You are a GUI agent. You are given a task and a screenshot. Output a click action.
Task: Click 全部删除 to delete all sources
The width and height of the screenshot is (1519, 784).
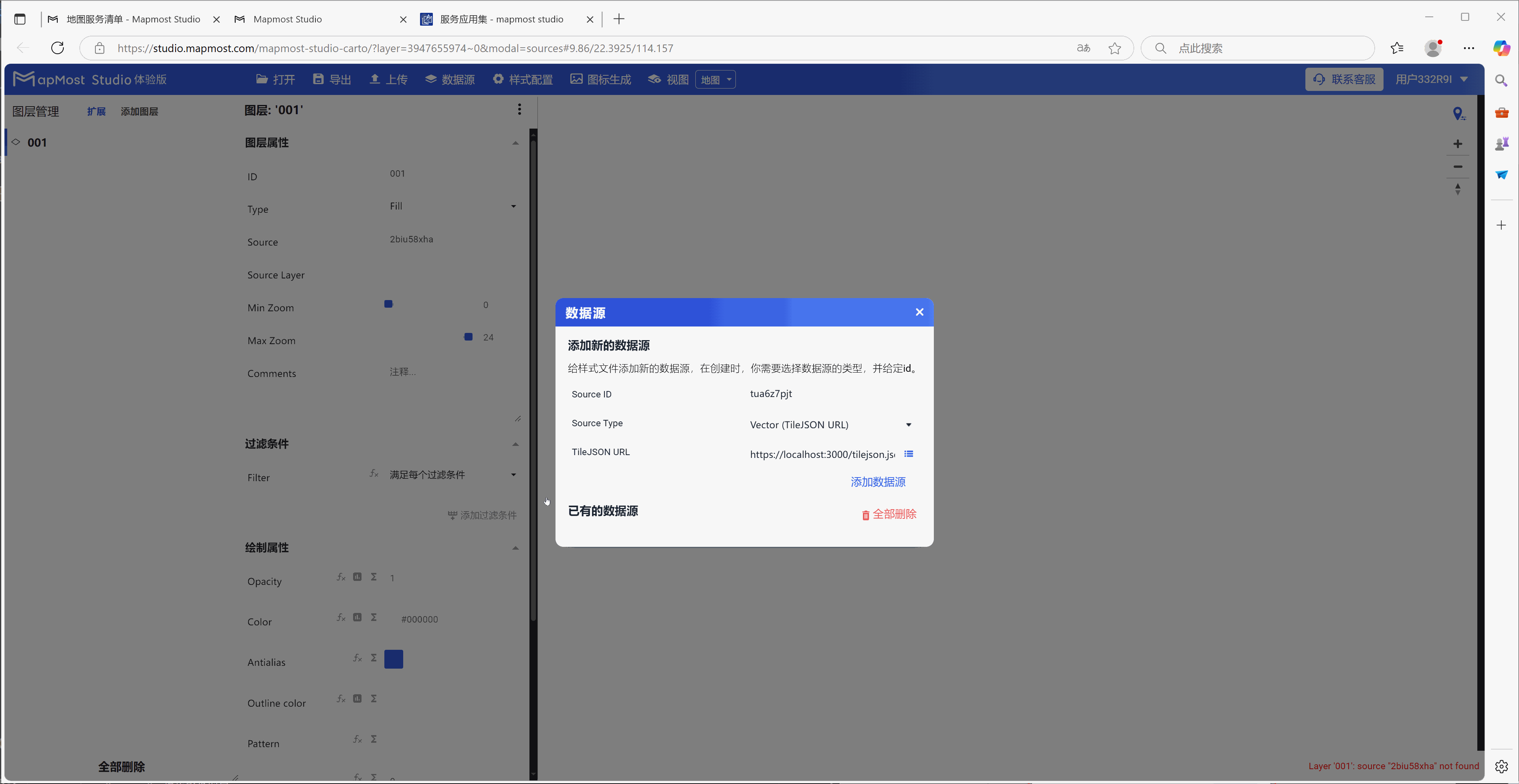point(889,514)
